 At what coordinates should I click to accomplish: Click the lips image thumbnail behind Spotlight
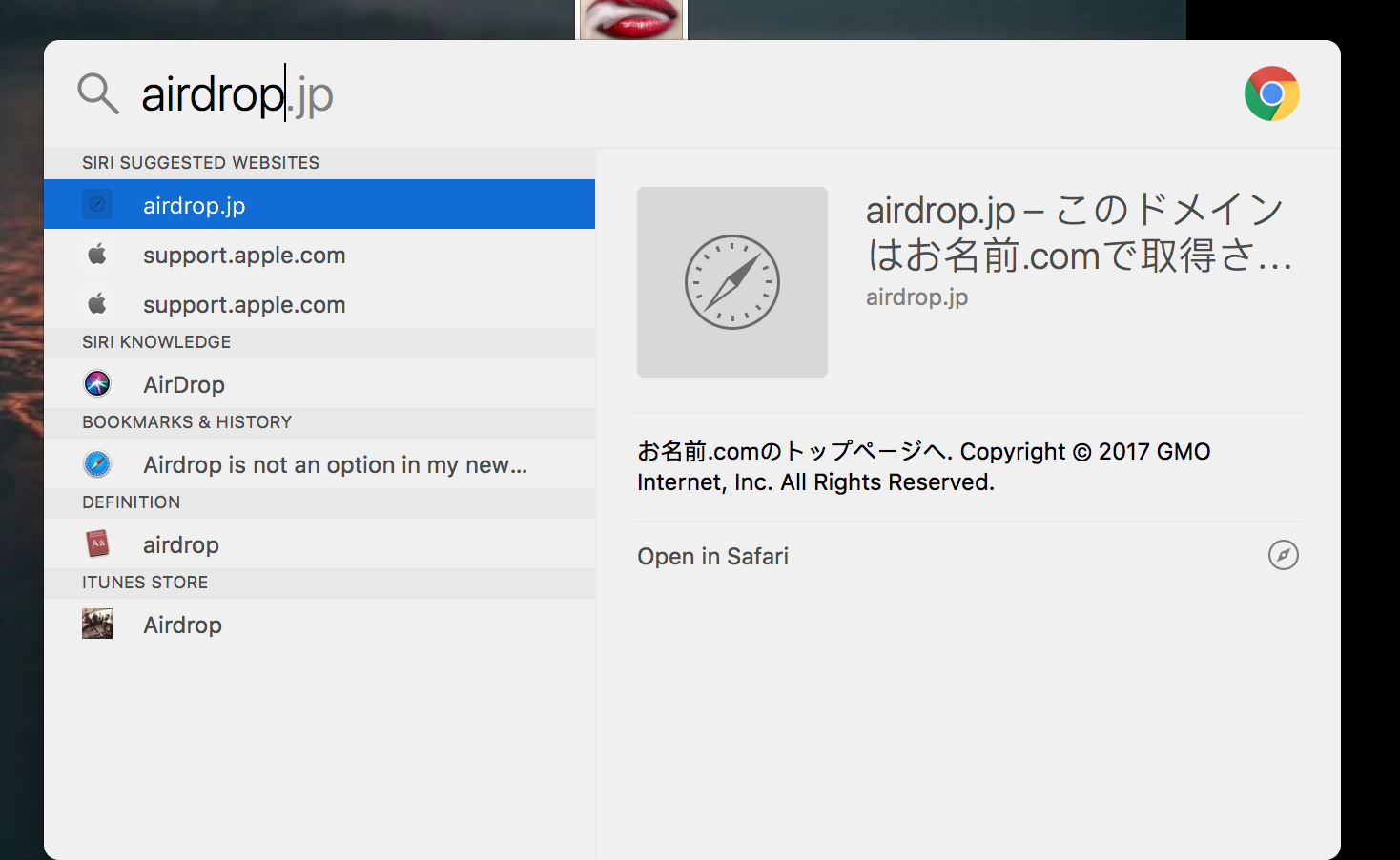[631, 19]
